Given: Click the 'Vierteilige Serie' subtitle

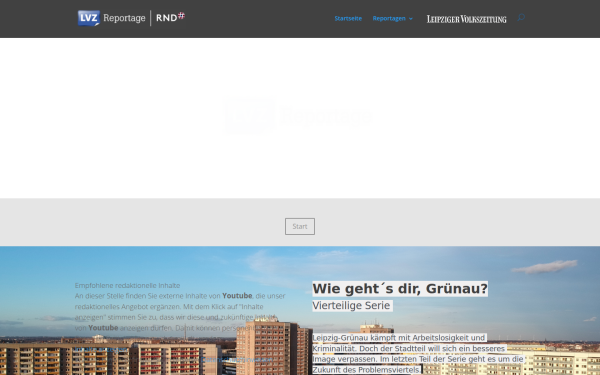Looking at the screenshot, I should click(352, 305).
